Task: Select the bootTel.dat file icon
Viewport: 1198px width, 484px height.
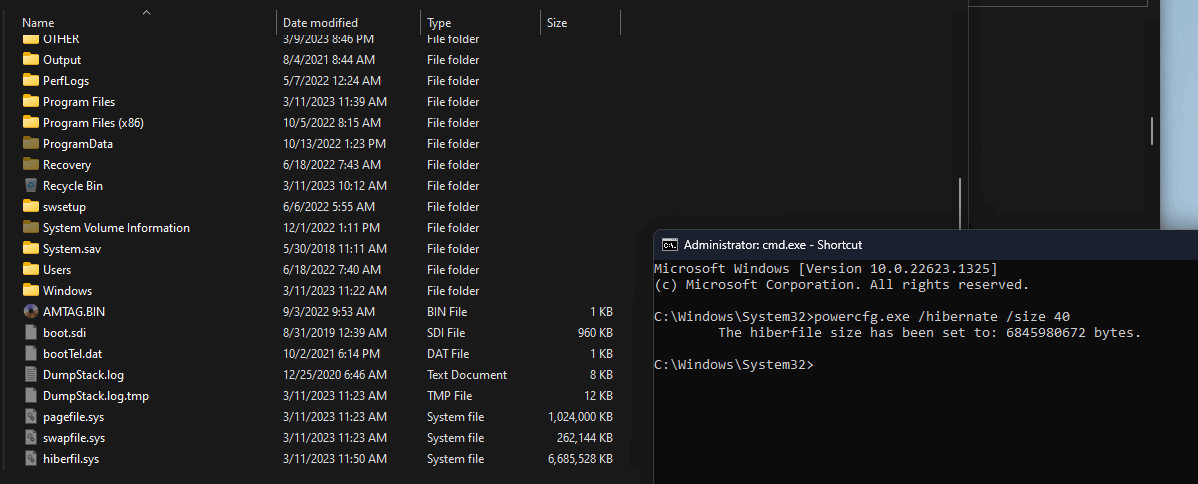Action: click(31, 353)
